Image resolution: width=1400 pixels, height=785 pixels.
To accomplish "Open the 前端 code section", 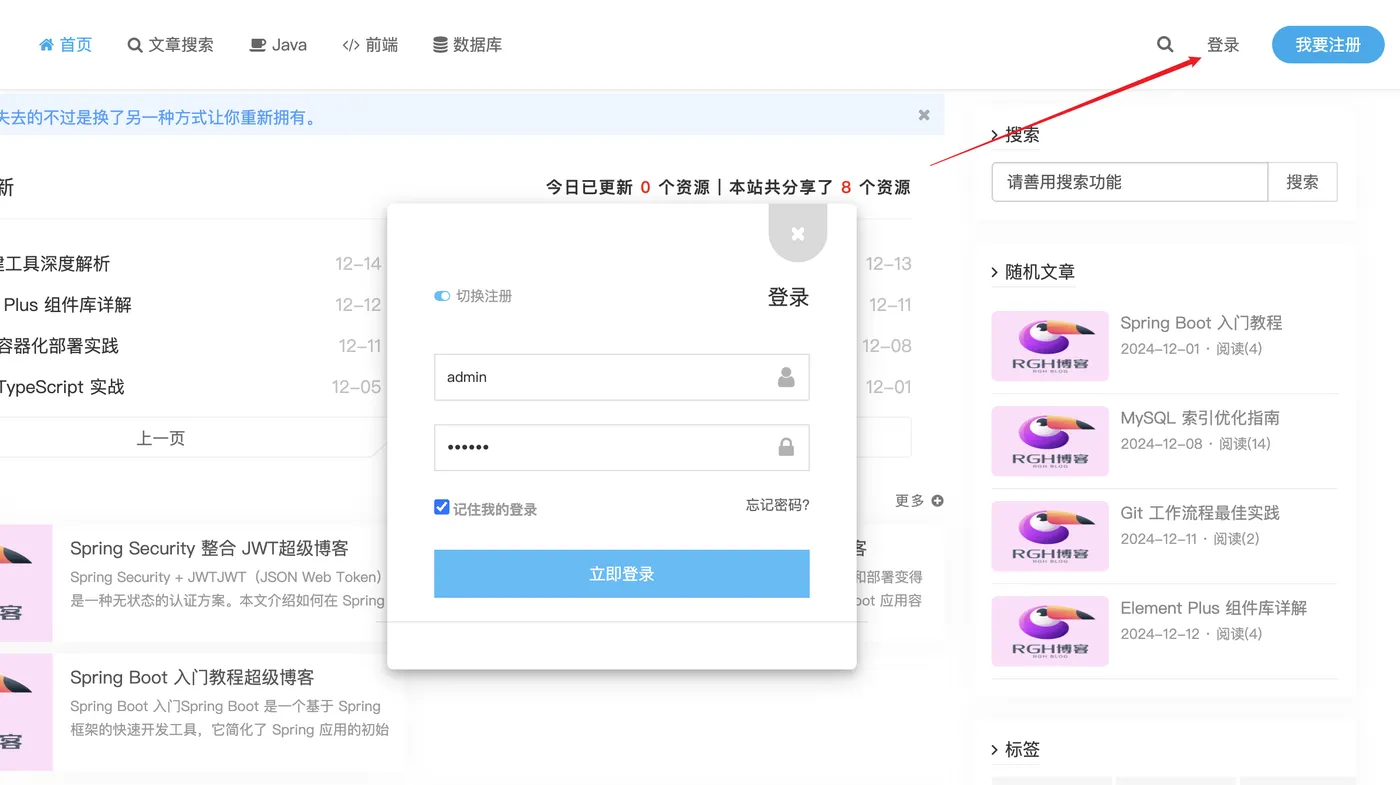I will click(370, 44).
